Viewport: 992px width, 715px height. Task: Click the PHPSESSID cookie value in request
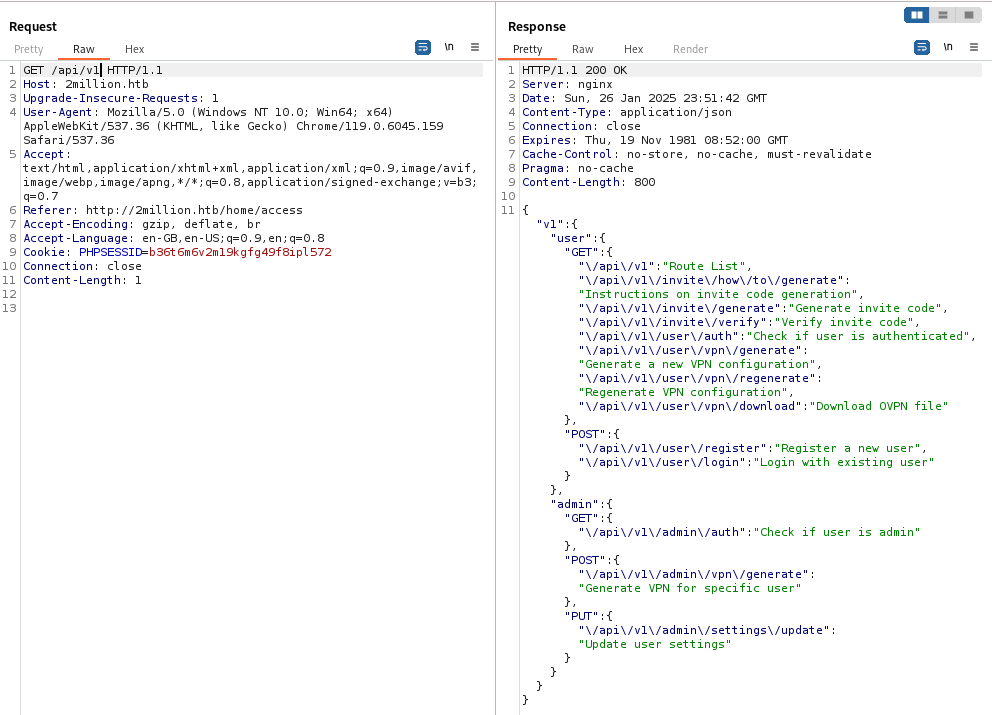tap(240, 253)
